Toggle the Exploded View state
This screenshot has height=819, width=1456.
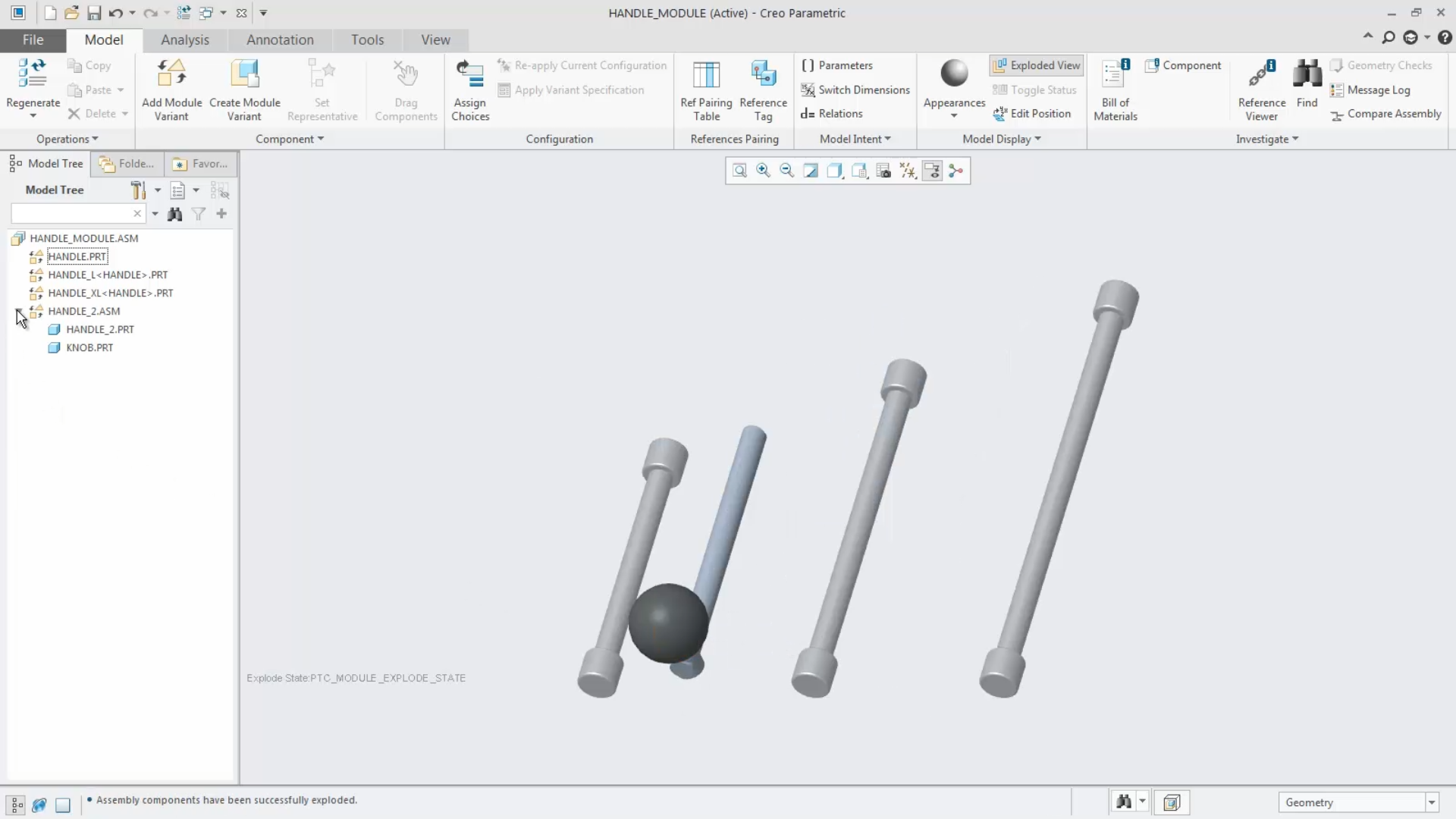click(1036, 65)
